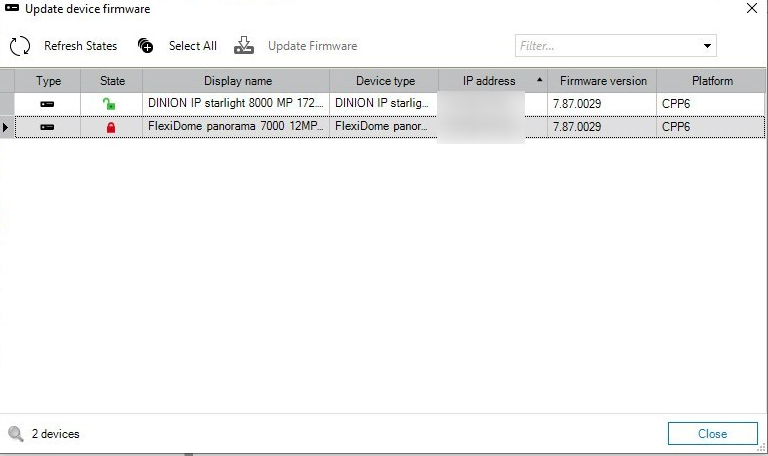Close the Update device firmware window
Image resolution: width=768 pixels, height=456 pixels.
(752, 8)
